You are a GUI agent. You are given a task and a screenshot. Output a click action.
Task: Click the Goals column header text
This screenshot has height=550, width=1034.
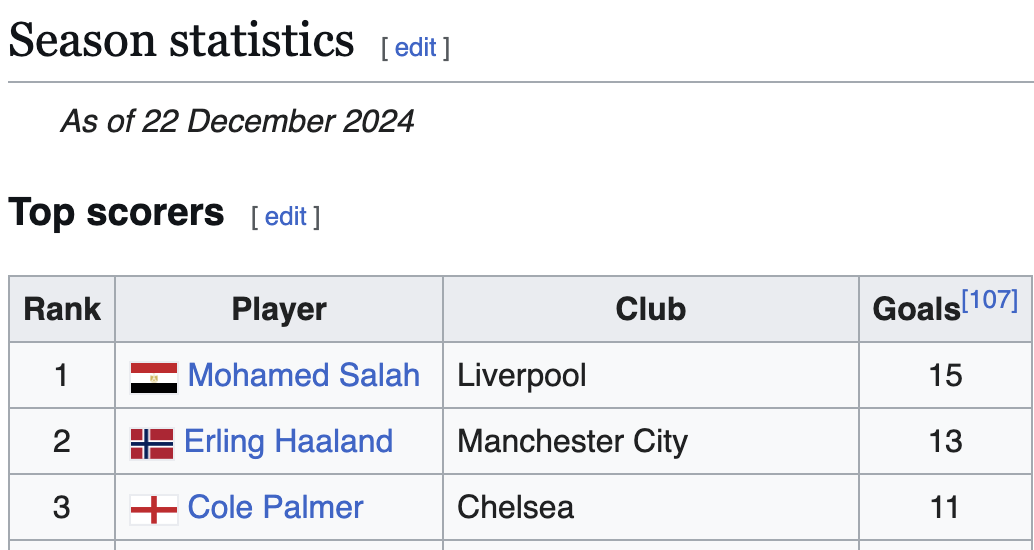click(x=916, y=309)
